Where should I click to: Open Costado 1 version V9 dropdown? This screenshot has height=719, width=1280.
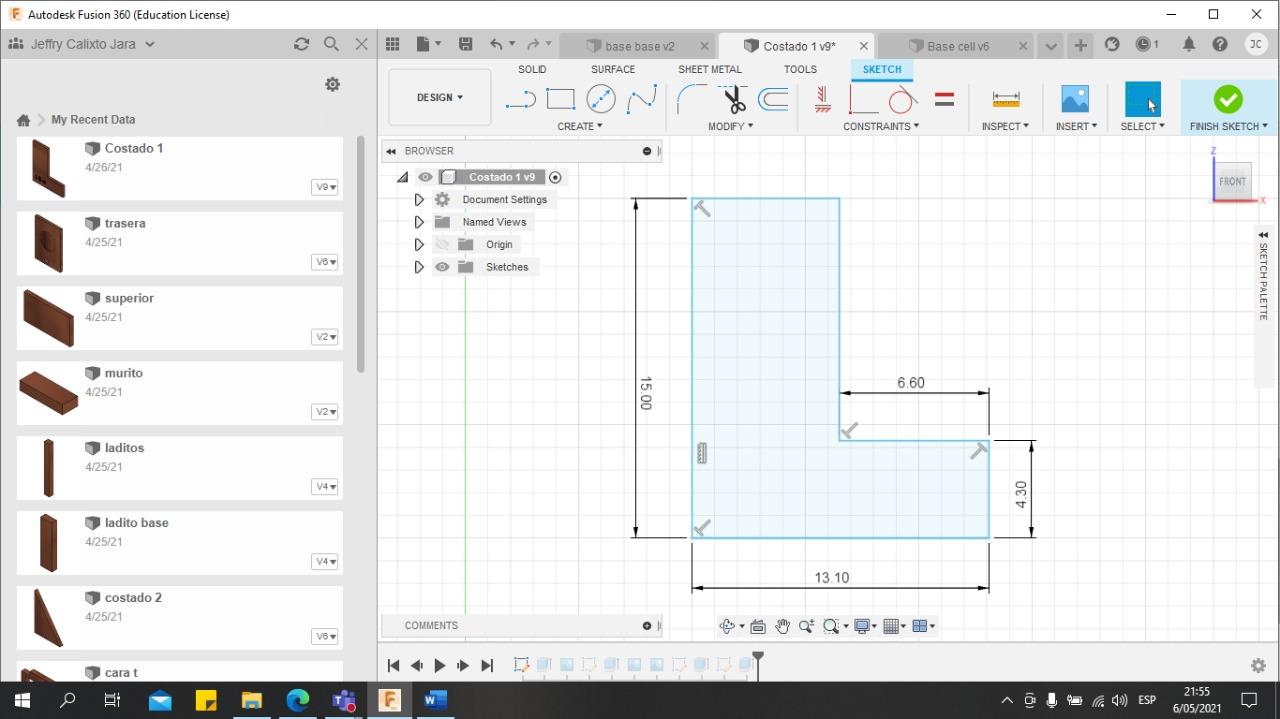(325, 187)
